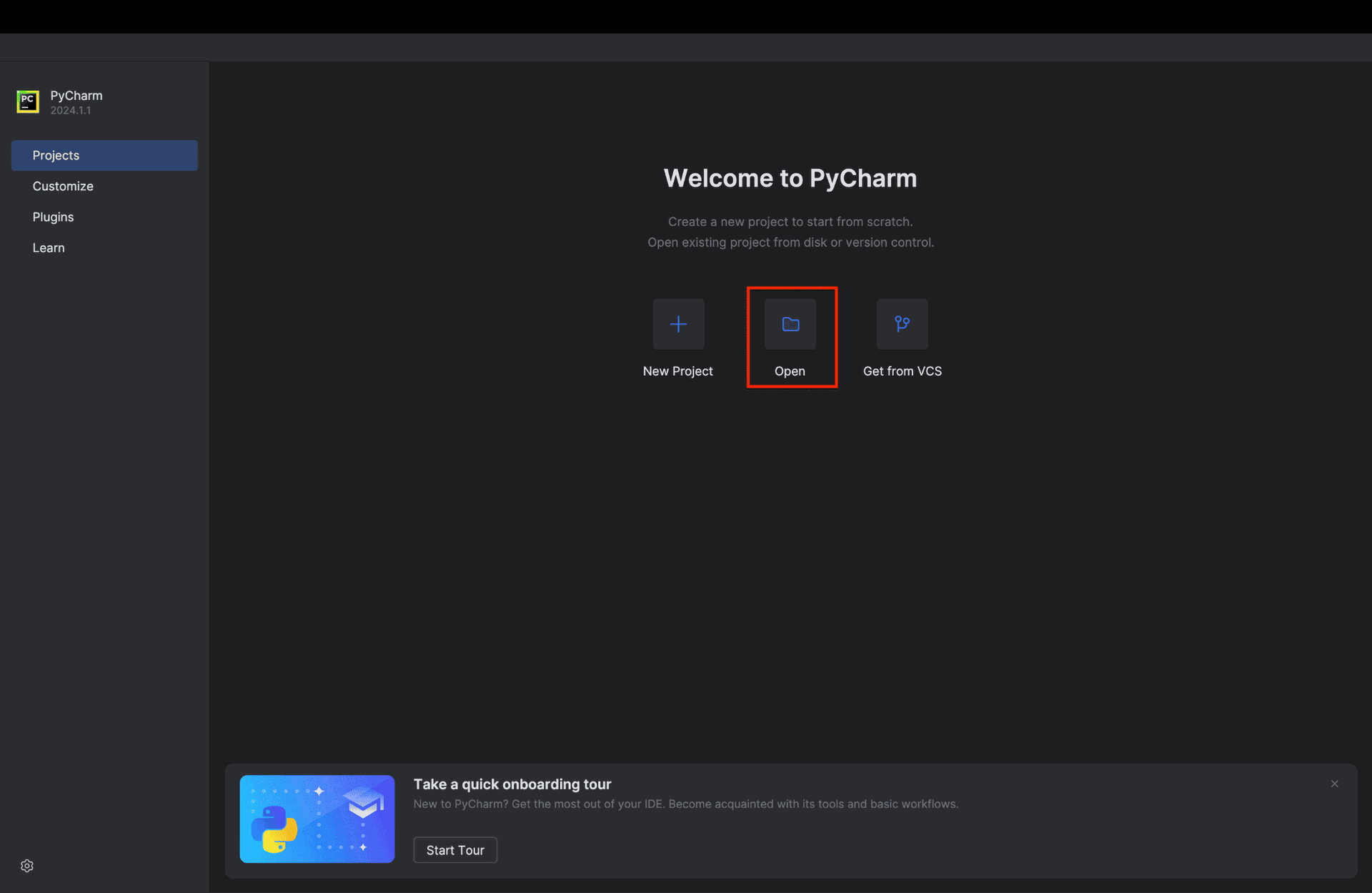Click the onboarding tour description text

pyautogui.click(x=685, y=804)
